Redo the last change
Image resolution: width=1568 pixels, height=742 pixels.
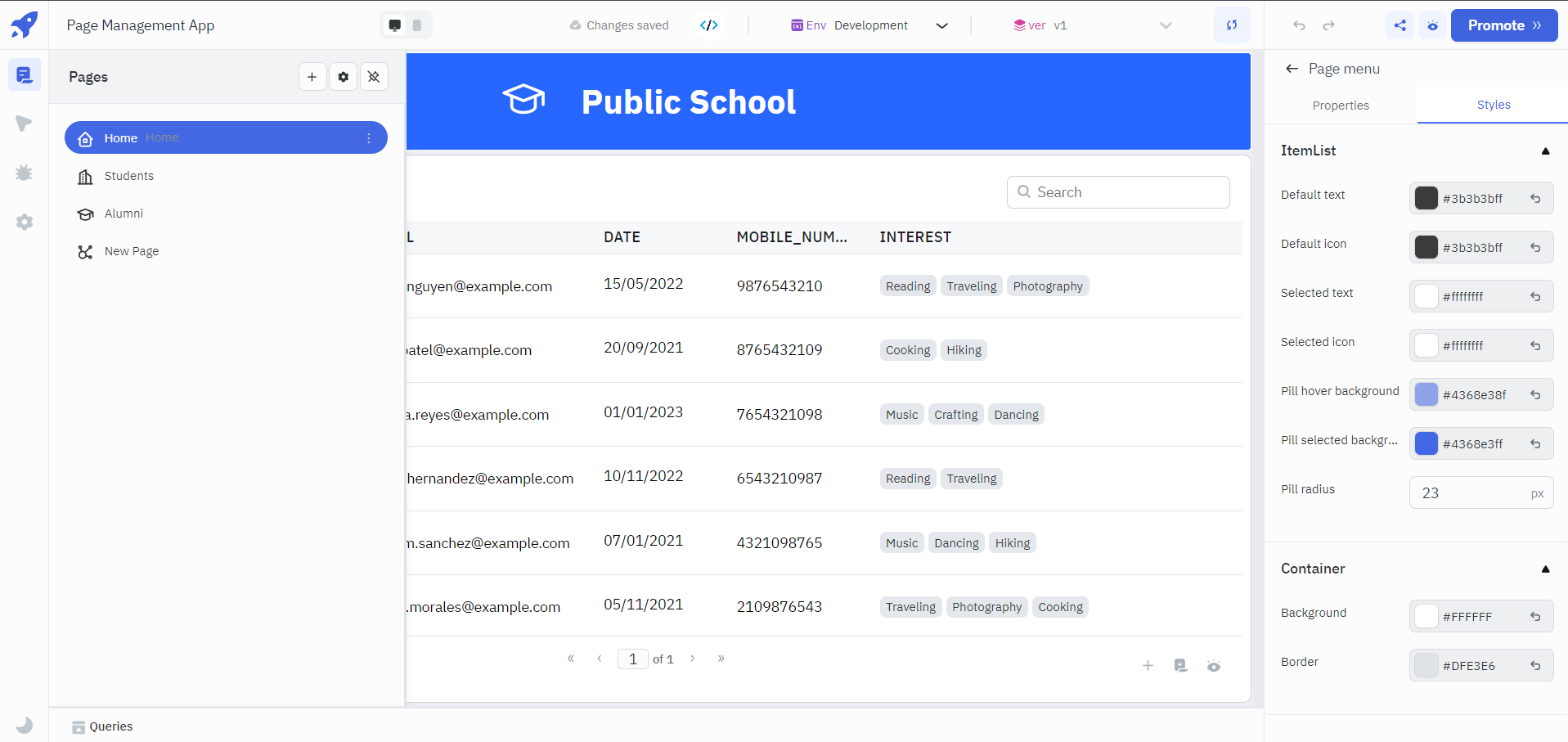(x=1329, y=25)
